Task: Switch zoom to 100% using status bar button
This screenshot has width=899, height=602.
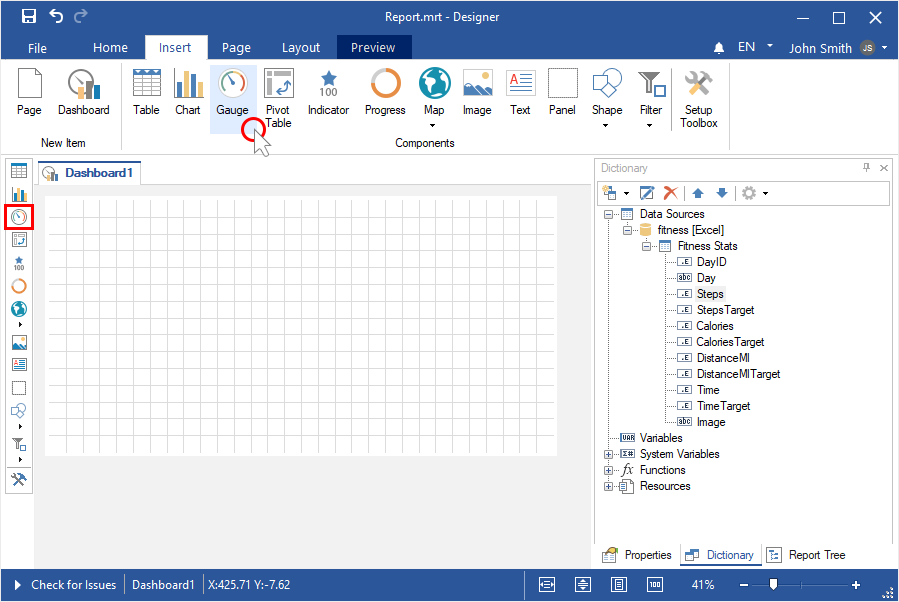Action: (x=655, y=585)
